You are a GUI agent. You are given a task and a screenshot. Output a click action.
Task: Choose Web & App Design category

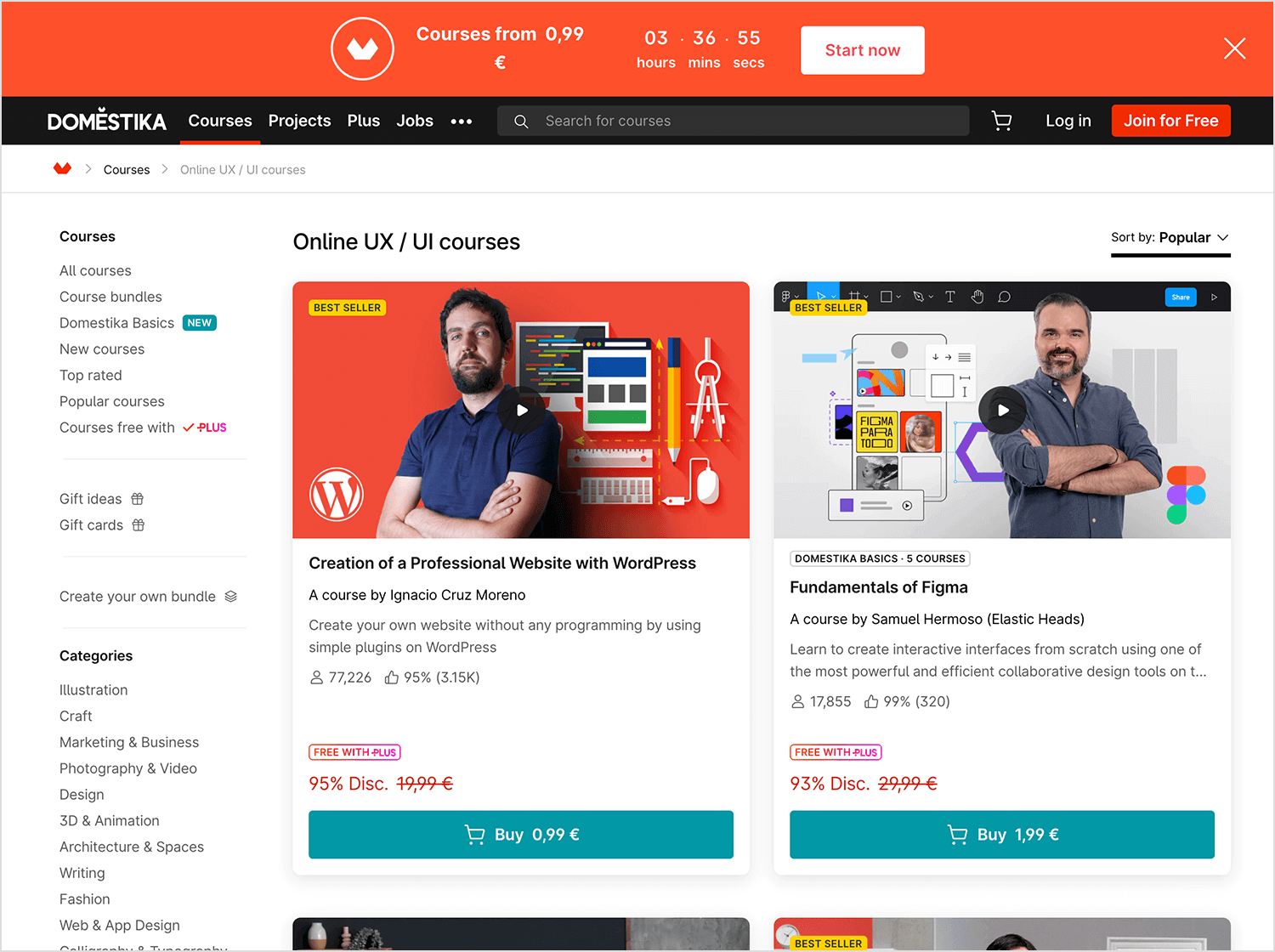click(x=120, y=926)
